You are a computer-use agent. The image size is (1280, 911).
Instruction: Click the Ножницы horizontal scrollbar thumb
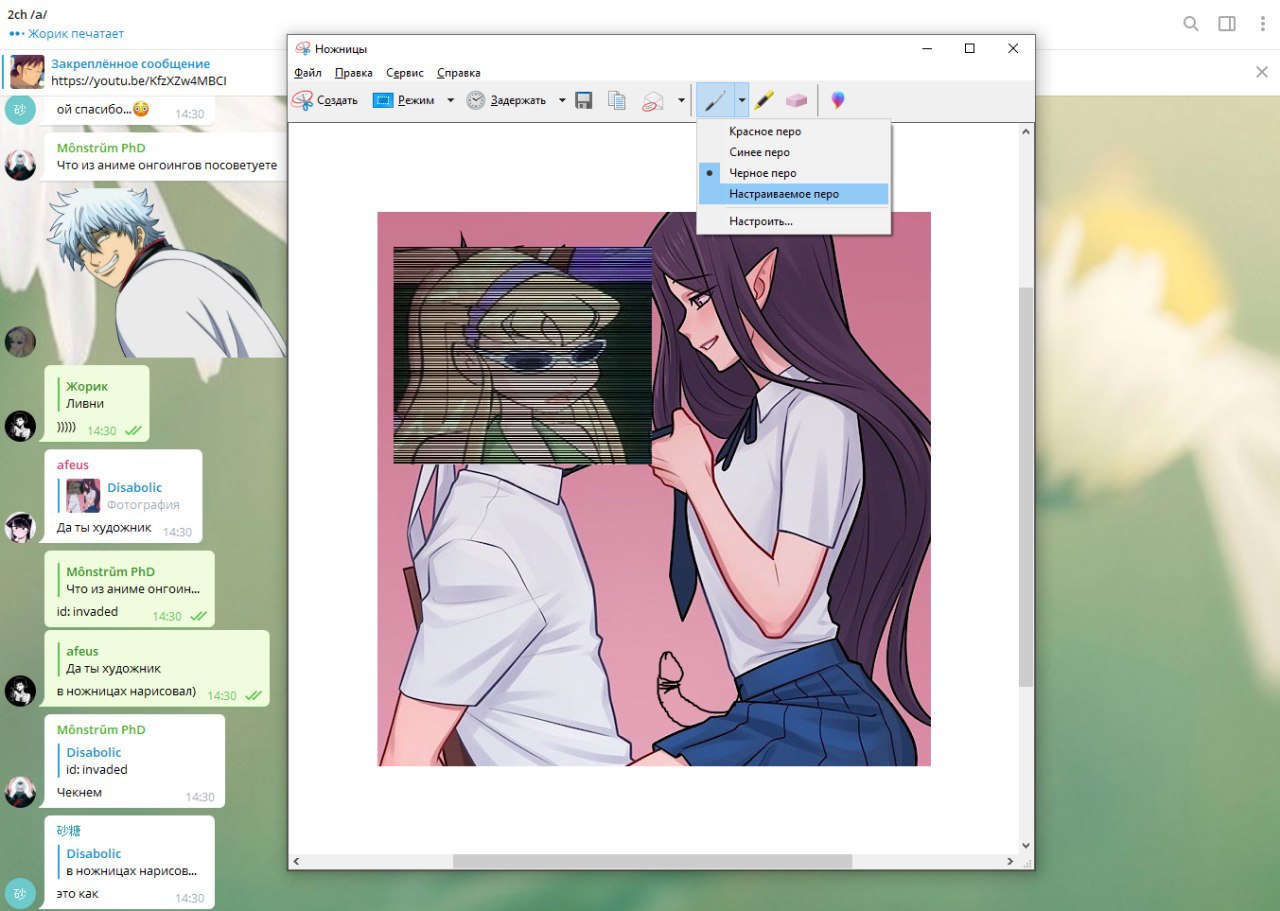click(652, 861)
